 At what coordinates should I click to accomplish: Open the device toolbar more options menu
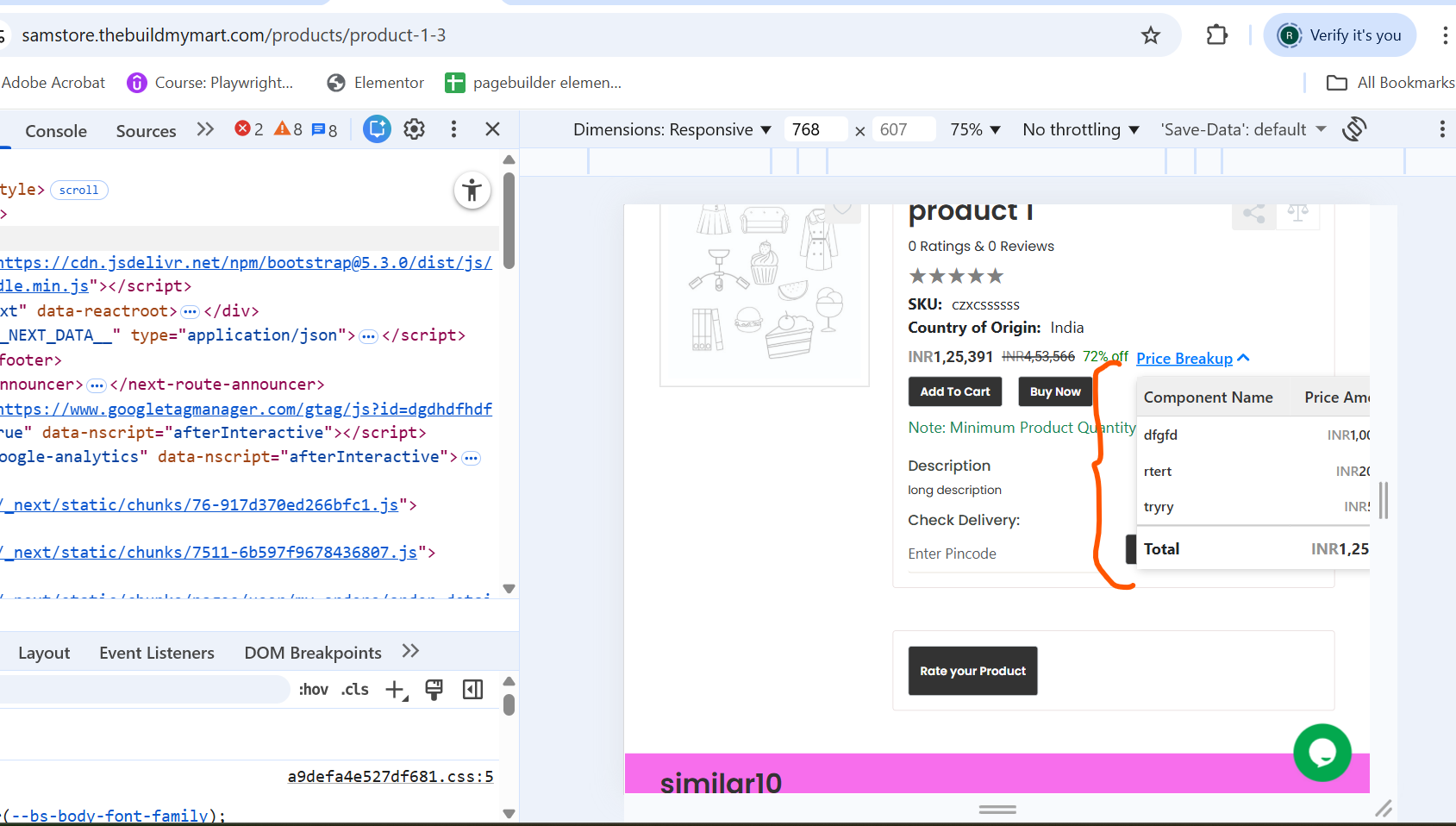(1442, 129)
